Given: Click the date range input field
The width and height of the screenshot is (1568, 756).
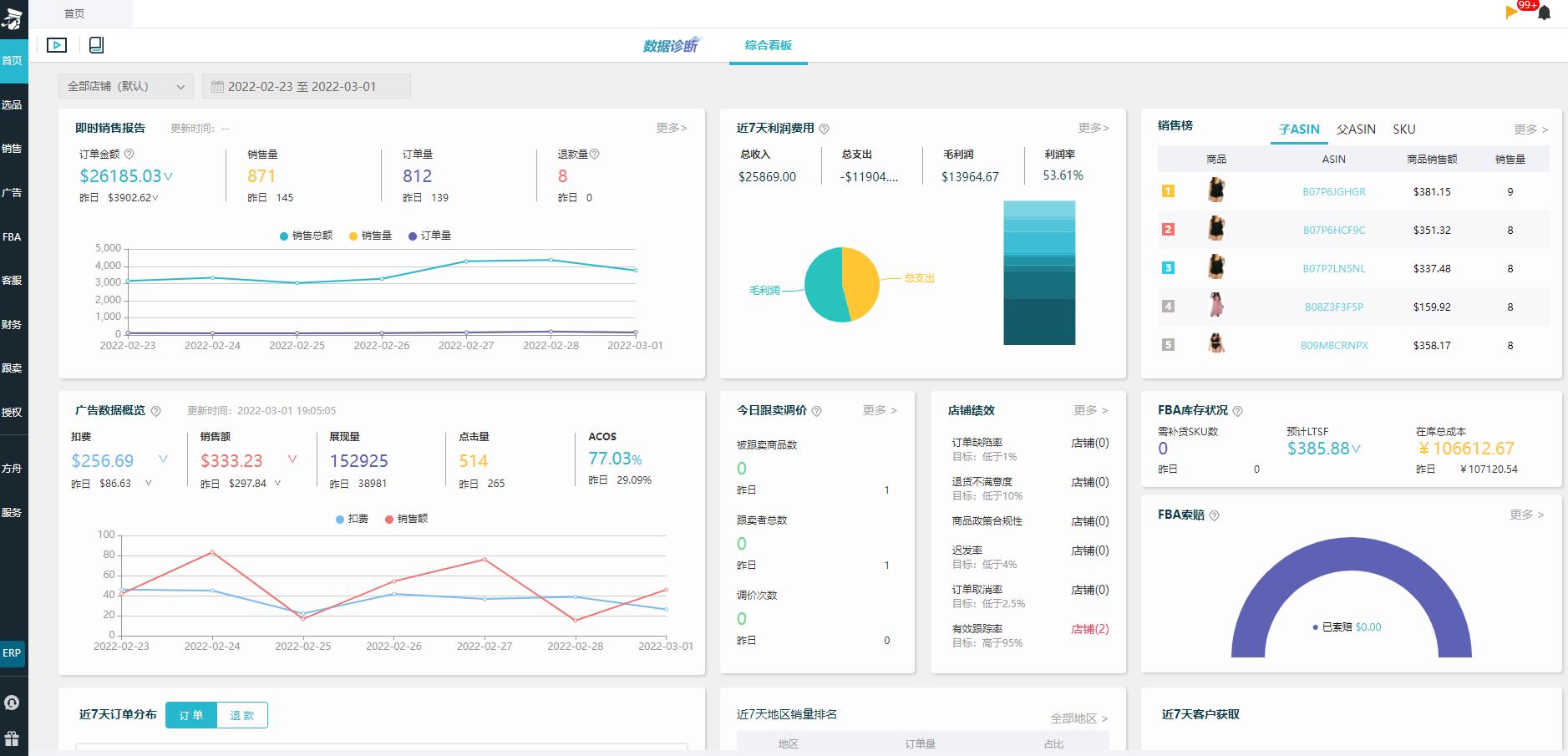Looking at the screenshot, I should point(306,86).
